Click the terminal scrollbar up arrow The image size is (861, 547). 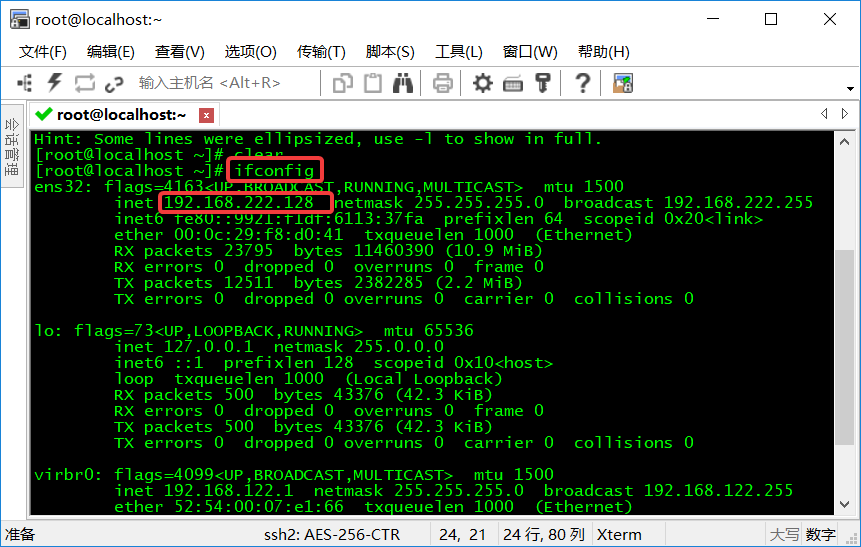[844, 142]
